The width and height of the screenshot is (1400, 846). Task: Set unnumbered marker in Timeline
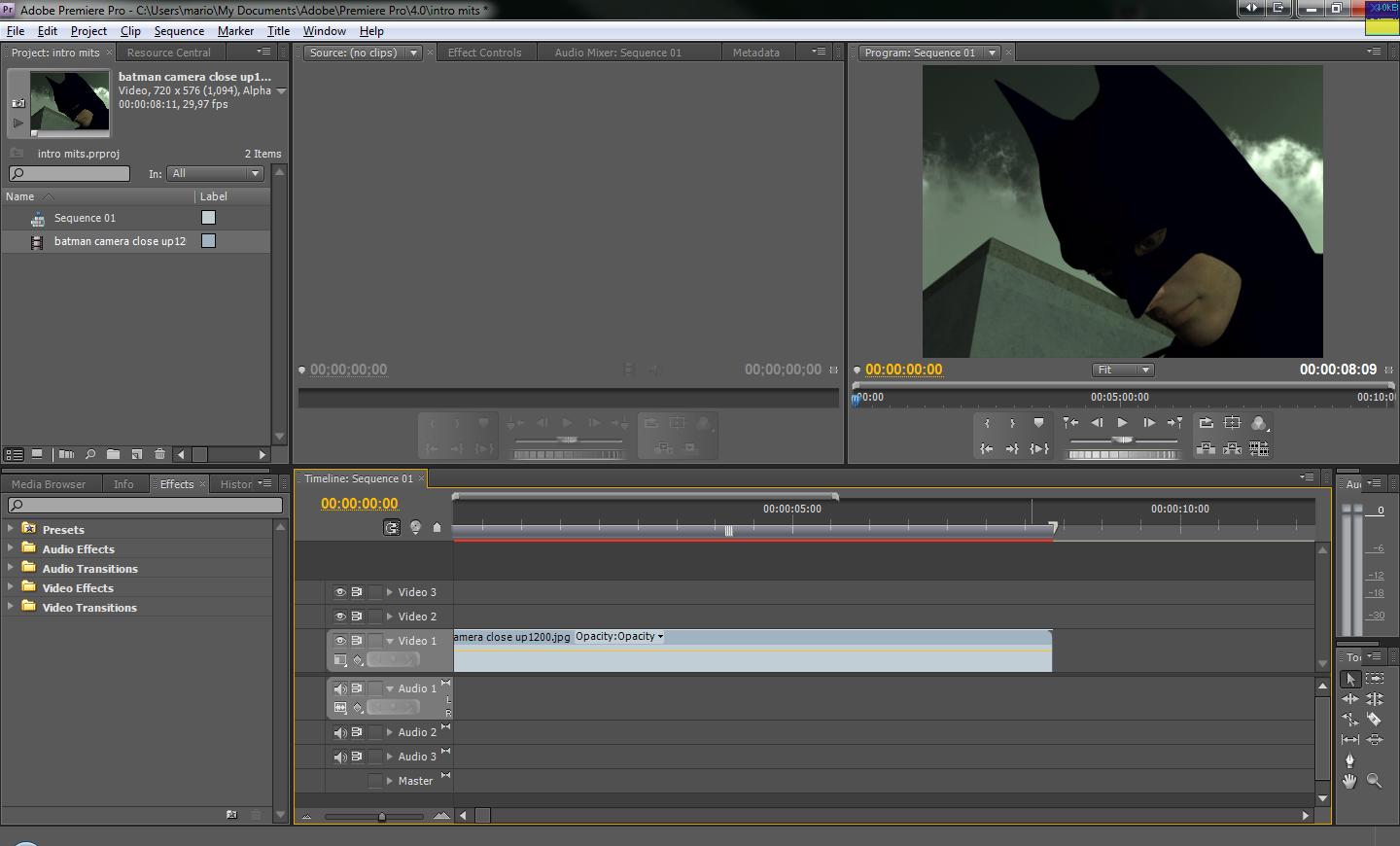[437, 527]
